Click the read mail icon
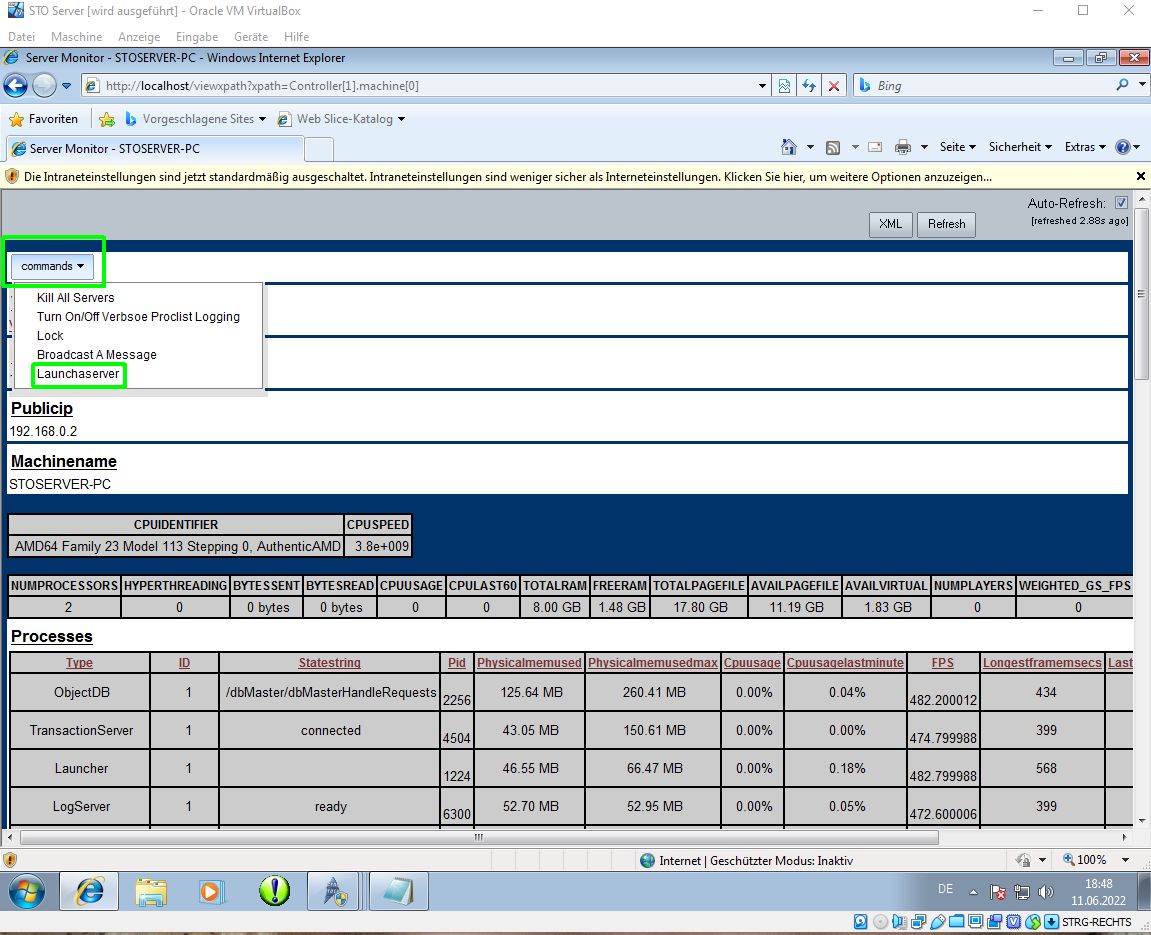The width and height of the screenshot is (1151, 935). (x=875, y=147)
